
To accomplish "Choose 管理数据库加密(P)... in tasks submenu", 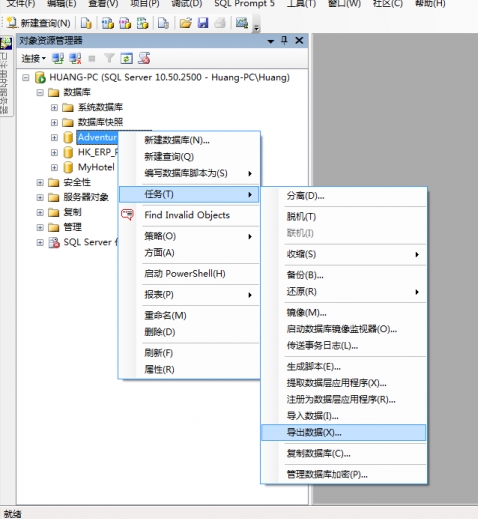I will [x=344, y=474].
